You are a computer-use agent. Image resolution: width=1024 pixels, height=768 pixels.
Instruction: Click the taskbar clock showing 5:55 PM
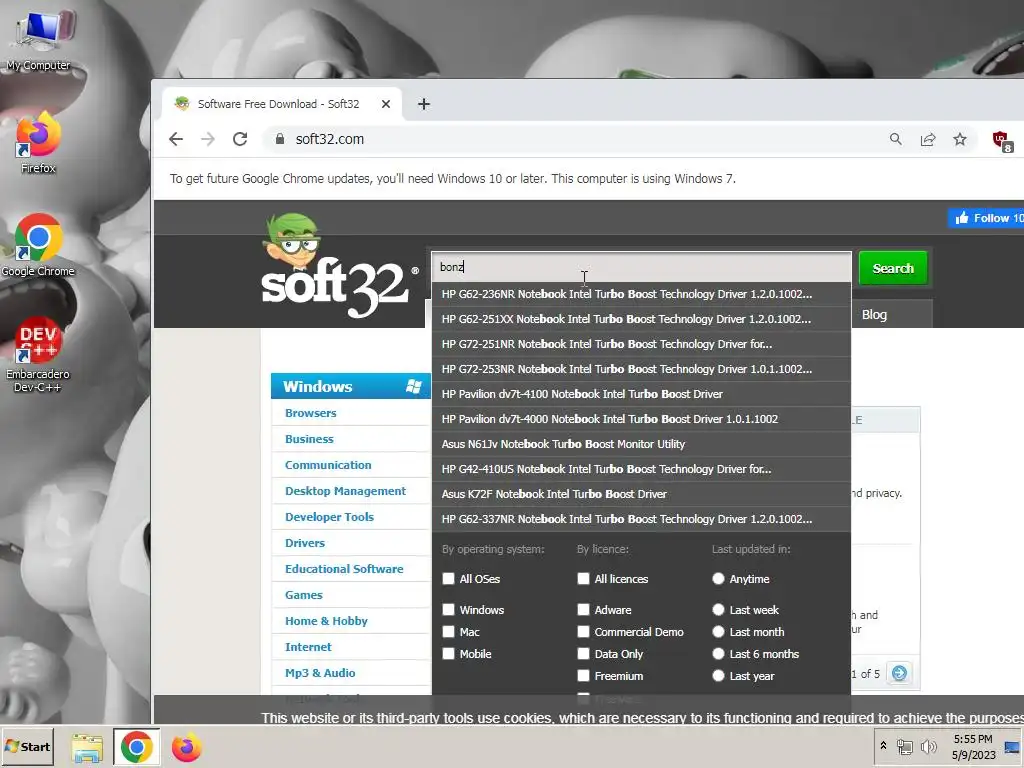pyautogui.click(x=973, y=747)
